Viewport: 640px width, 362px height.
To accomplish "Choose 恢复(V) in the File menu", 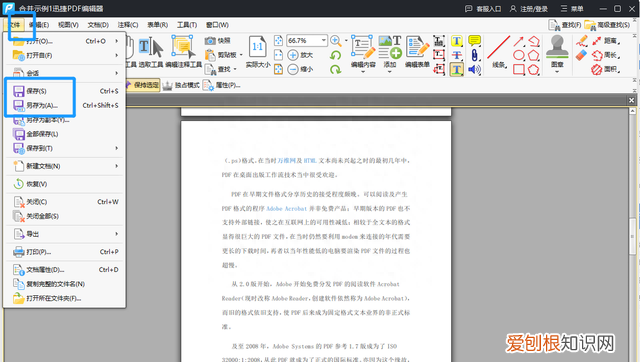I will [x=65, y=184].
